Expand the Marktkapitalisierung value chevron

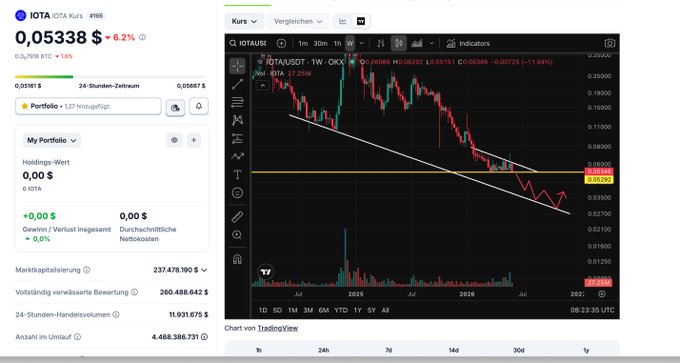pyautogui.click(x=204, y=270)
